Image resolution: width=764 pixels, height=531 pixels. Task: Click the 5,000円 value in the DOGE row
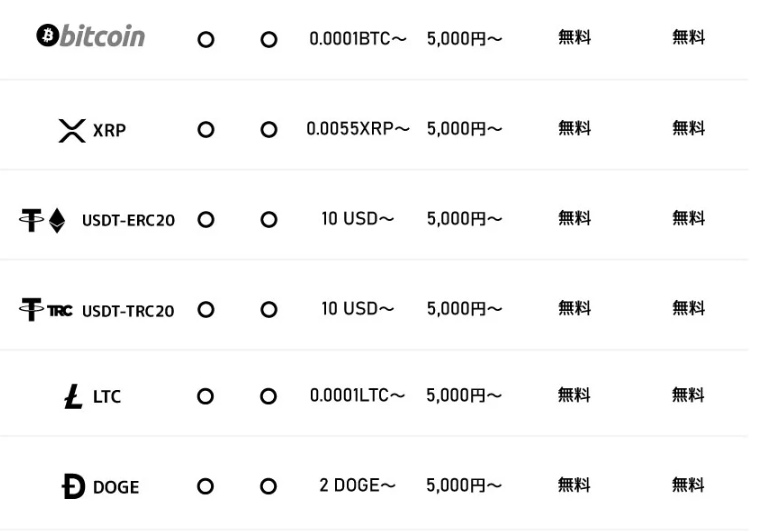tap(464, 486)
